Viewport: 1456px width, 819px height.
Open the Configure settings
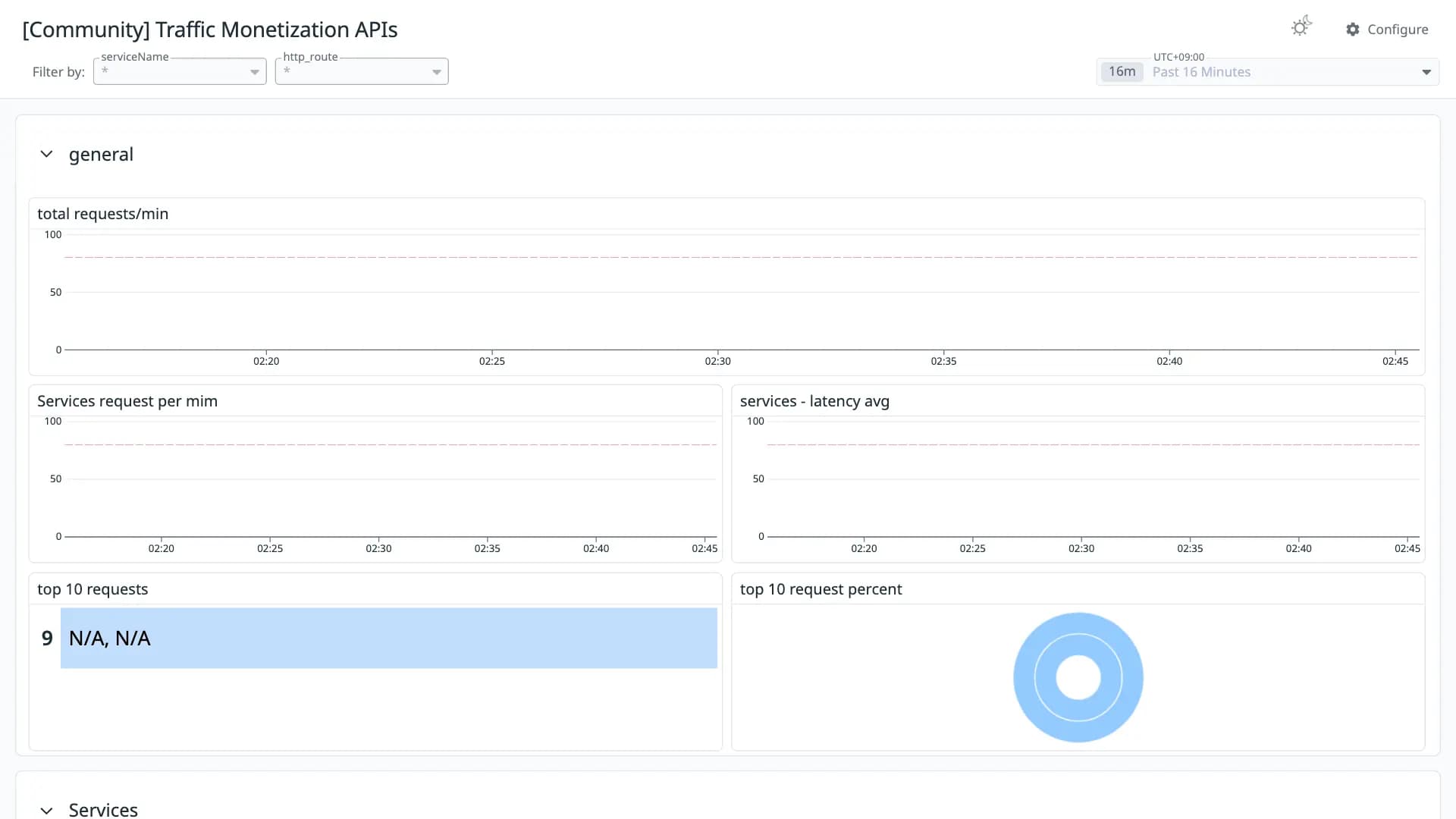coord(1387,30)
